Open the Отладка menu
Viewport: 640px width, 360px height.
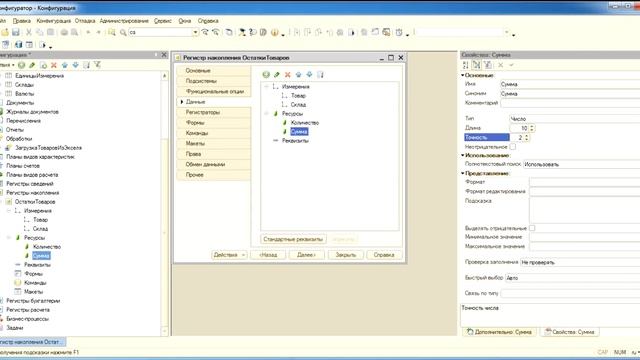[x=85, y=20]
